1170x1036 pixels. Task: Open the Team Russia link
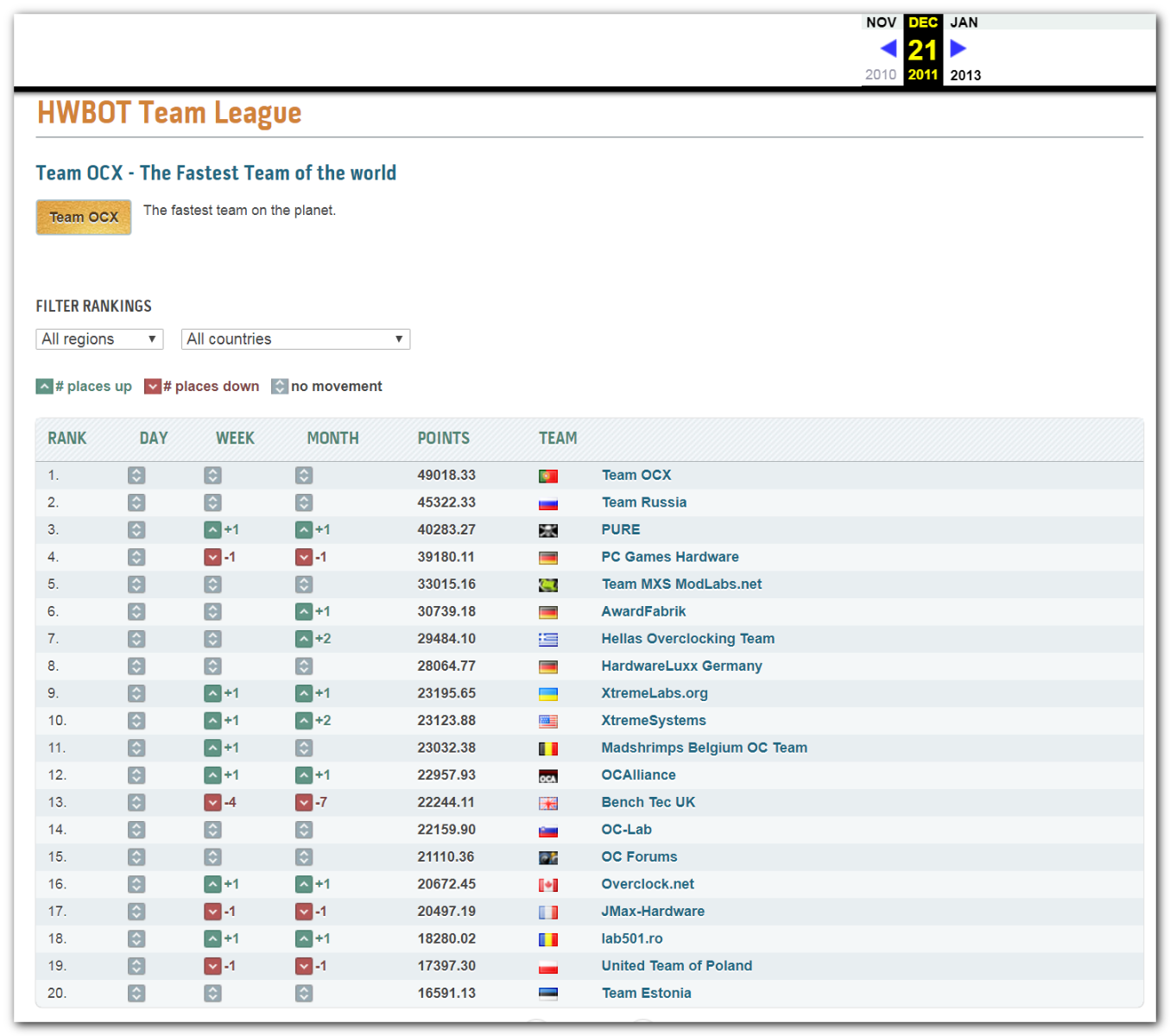click(x=644, y=502)
